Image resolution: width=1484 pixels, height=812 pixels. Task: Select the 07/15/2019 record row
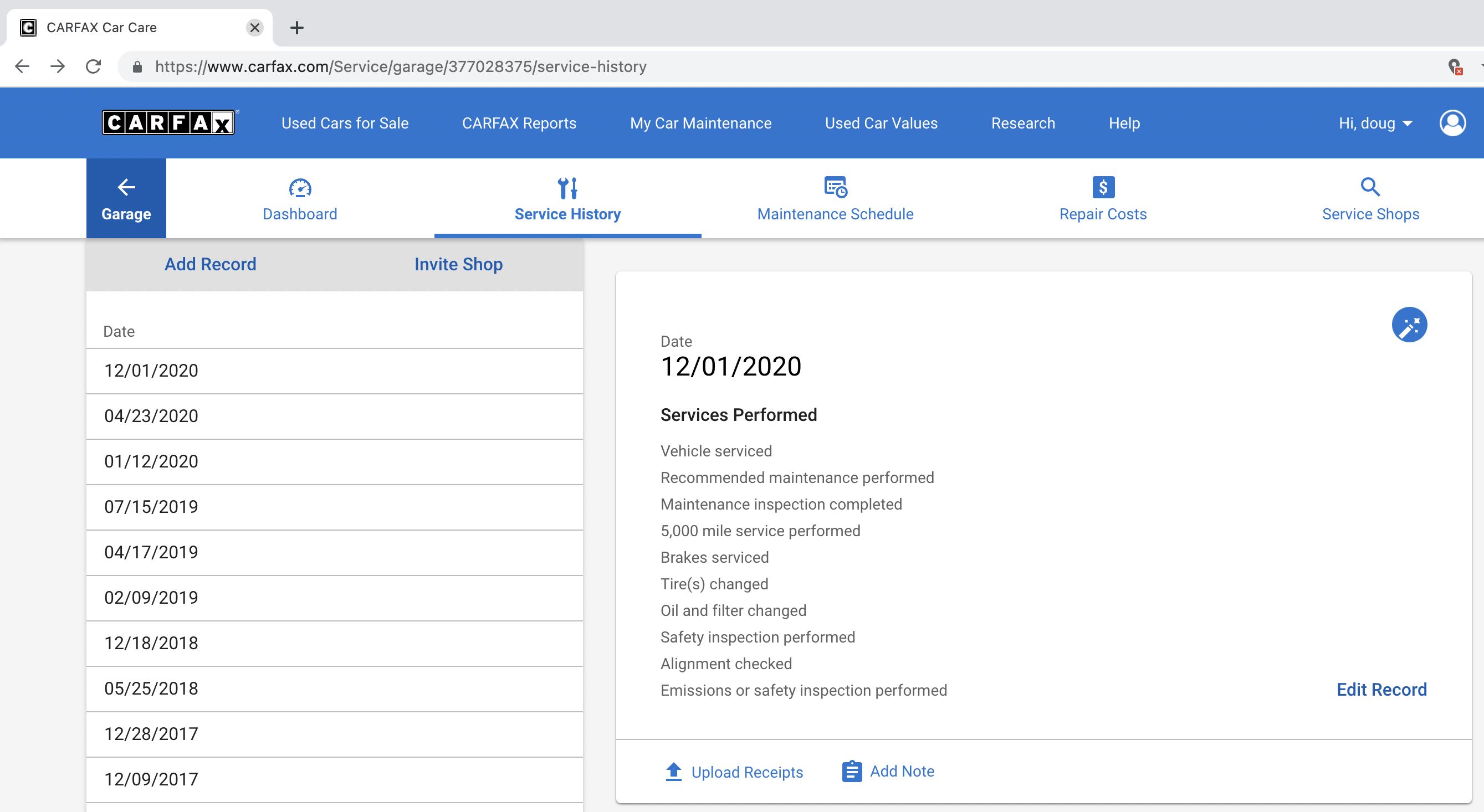pos(335,507)
